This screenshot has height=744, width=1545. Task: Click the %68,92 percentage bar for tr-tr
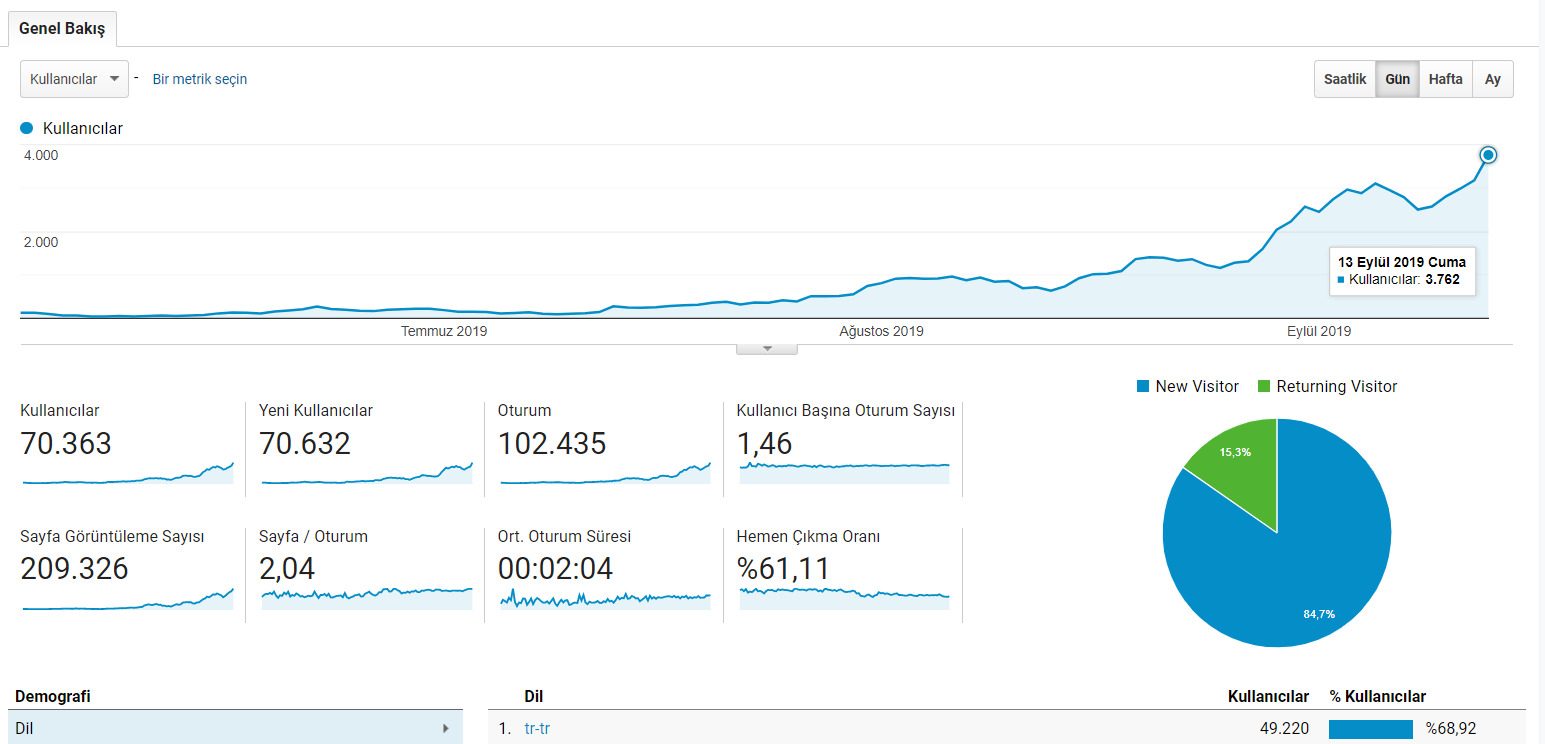pos(1370,729)
